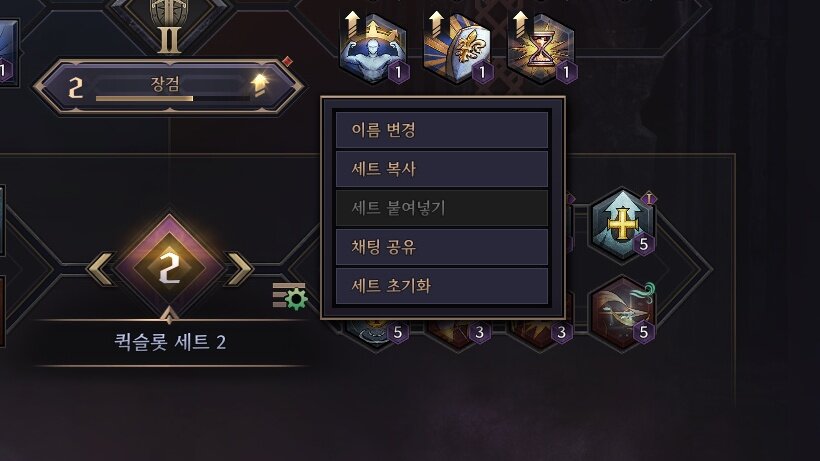Switch to previous quick slot set
Image resolution: width=820 pixels, height=461 pixels.
101,269
